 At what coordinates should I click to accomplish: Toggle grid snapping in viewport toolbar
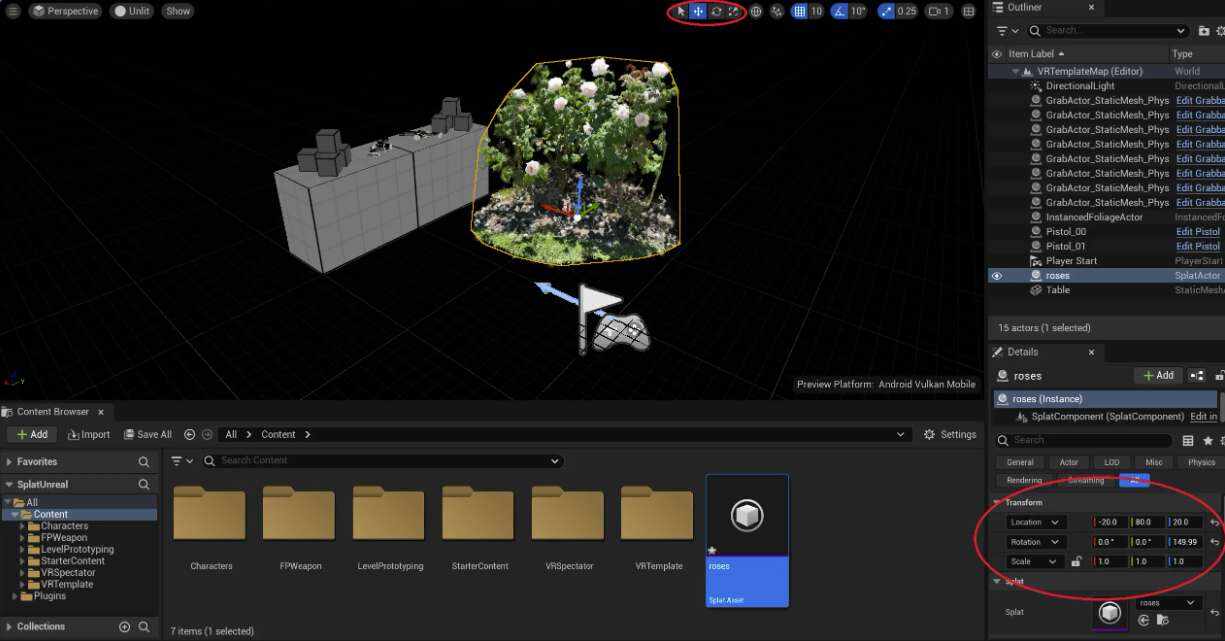(x=799, y=11)
